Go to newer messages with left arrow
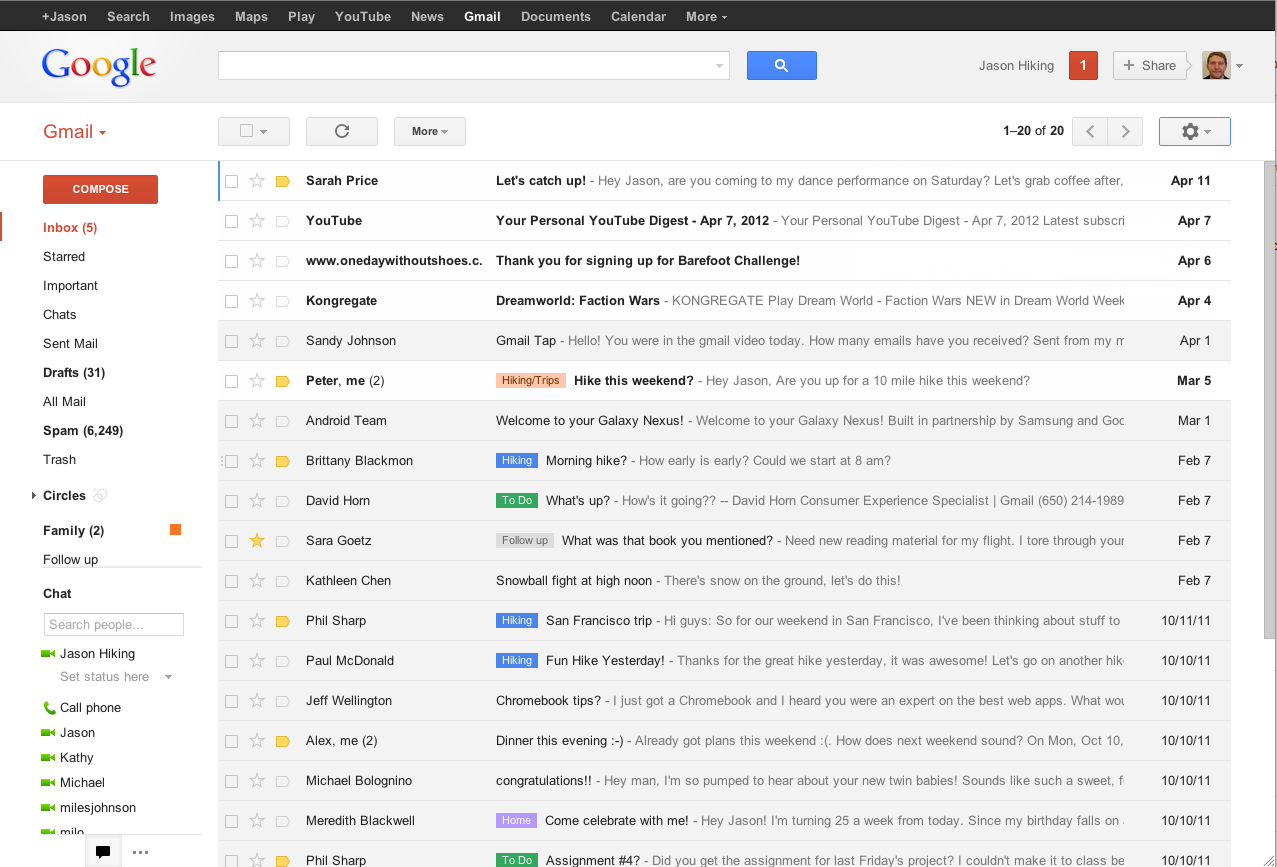 1090,131
